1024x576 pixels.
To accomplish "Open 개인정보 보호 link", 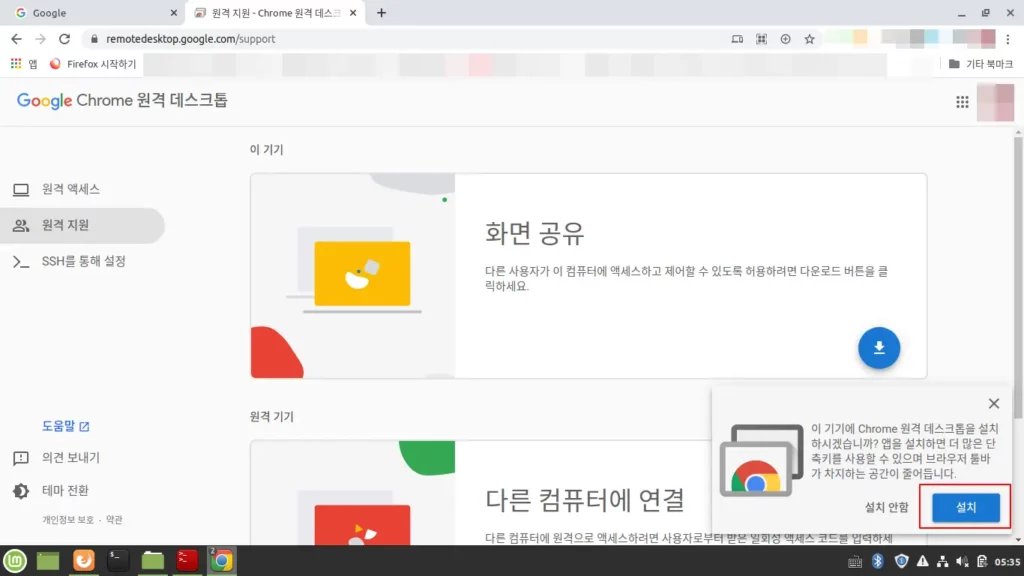I will tap(68, 520).
